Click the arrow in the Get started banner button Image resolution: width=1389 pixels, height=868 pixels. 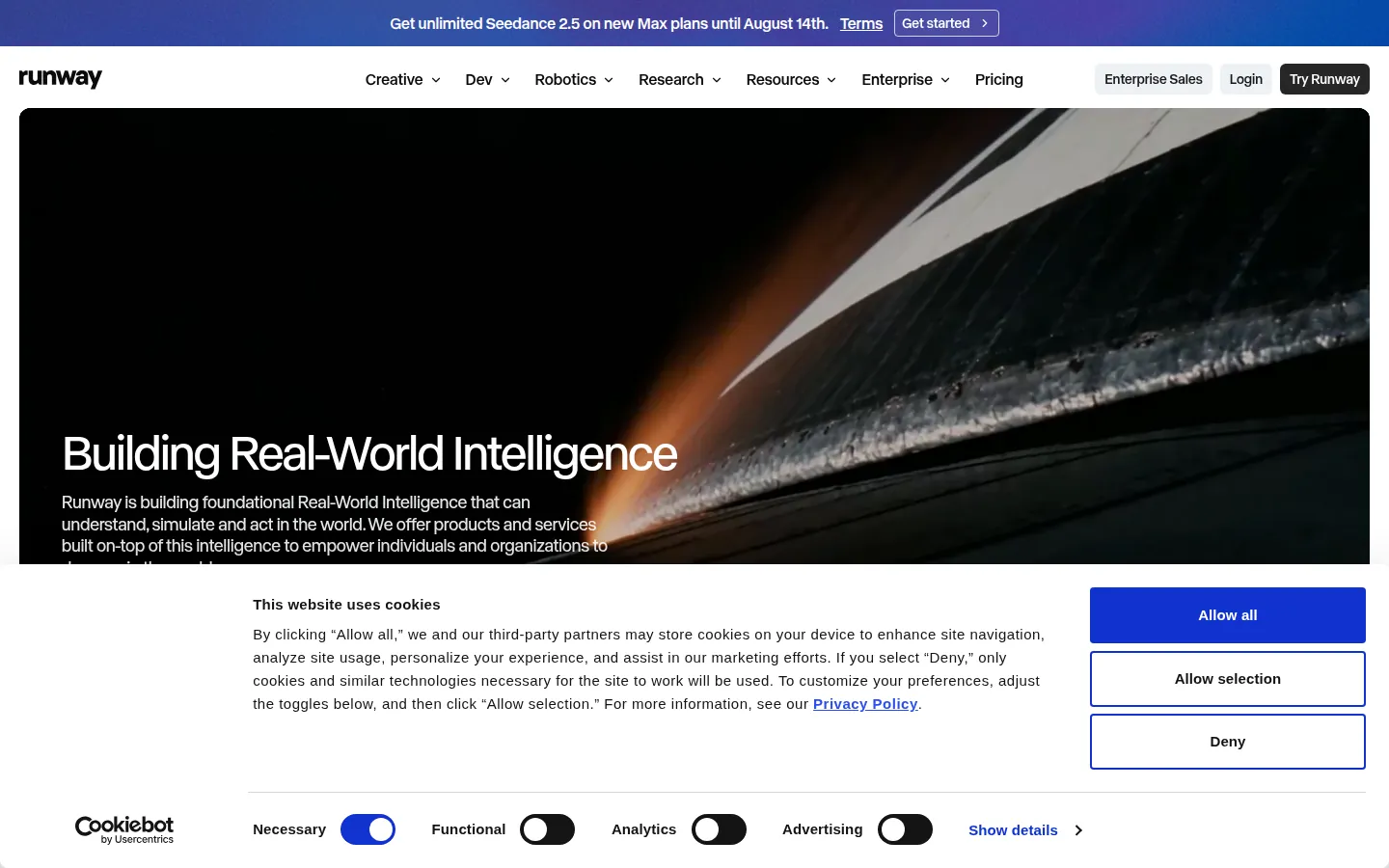pos(984,23)
